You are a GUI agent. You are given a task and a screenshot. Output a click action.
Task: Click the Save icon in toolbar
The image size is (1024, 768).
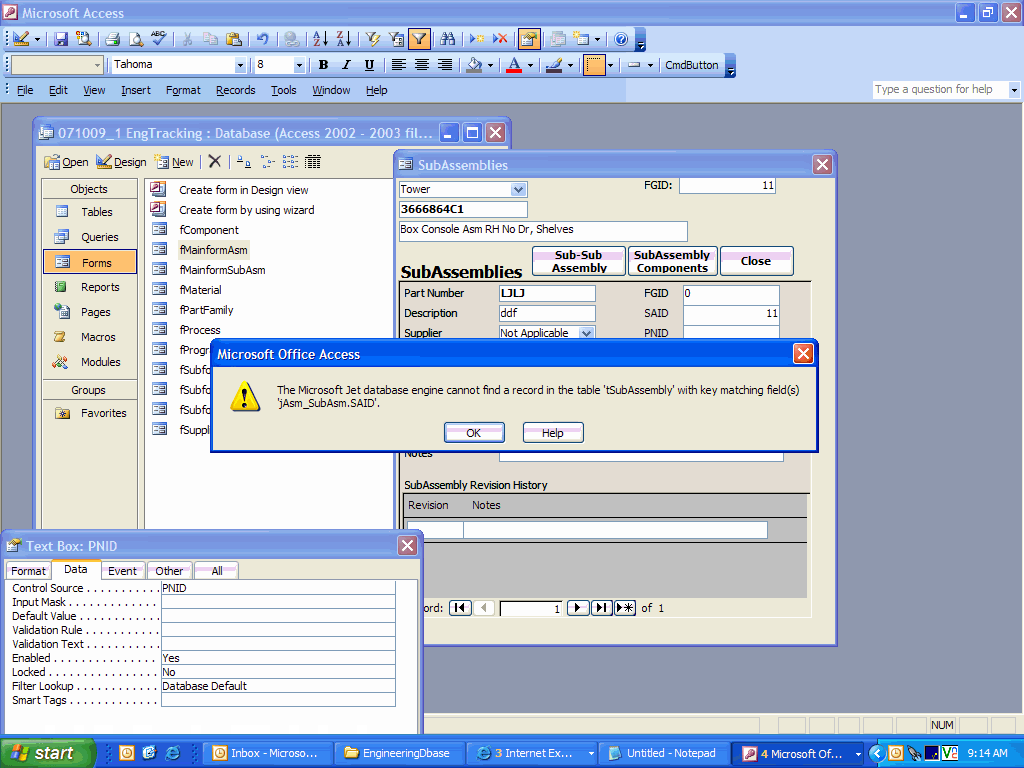click(x=61, y=39)
